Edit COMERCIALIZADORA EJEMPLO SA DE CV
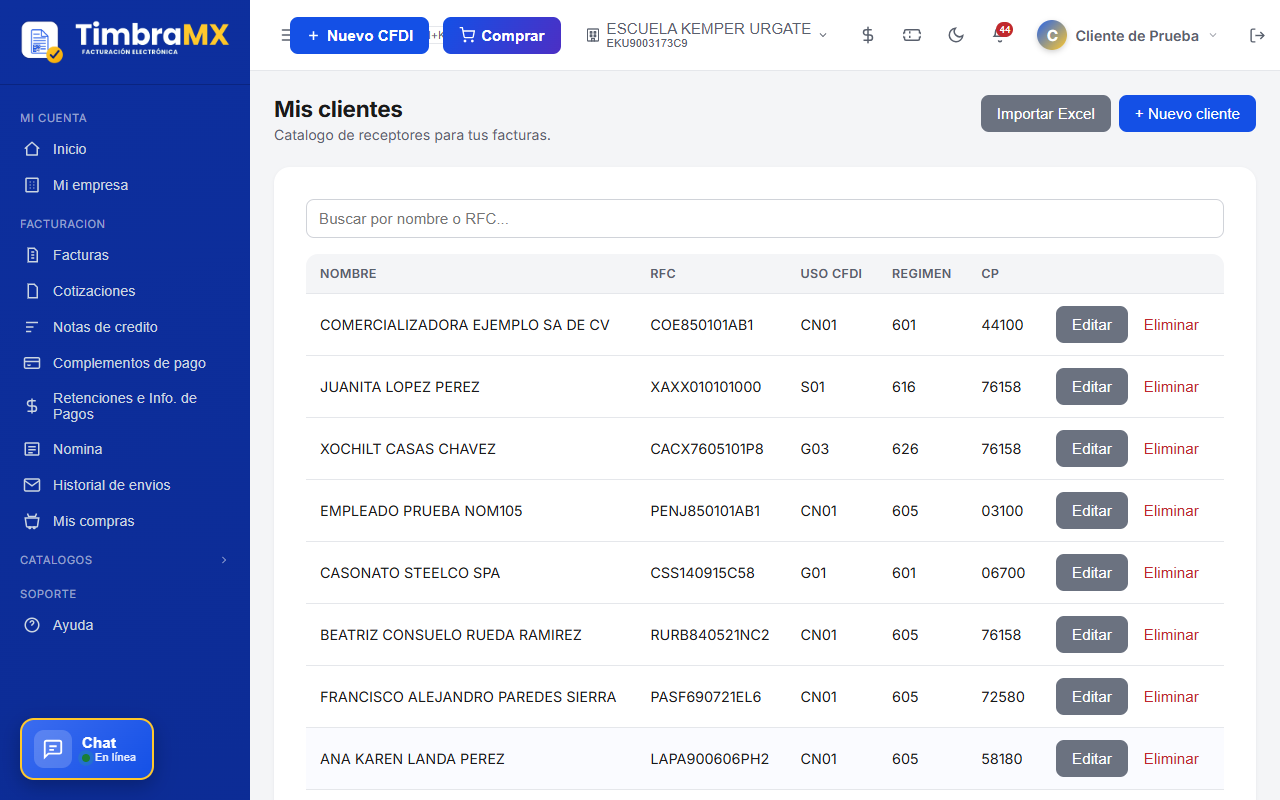Image resolution: width=1280 pixels, height=800 pixels. tap(1092, 325)
